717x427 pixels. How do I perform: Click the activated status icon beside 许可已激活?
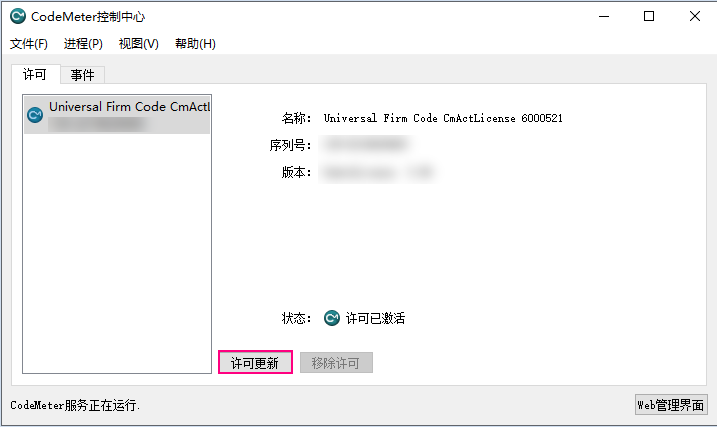point(332,318)
